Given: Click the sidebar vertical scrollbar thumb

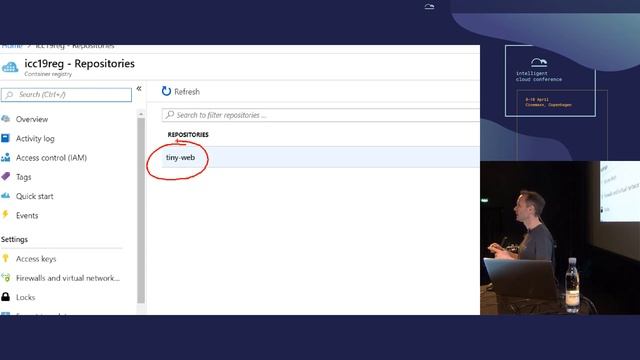Looking at the screenshot, I should click(141, 210).
